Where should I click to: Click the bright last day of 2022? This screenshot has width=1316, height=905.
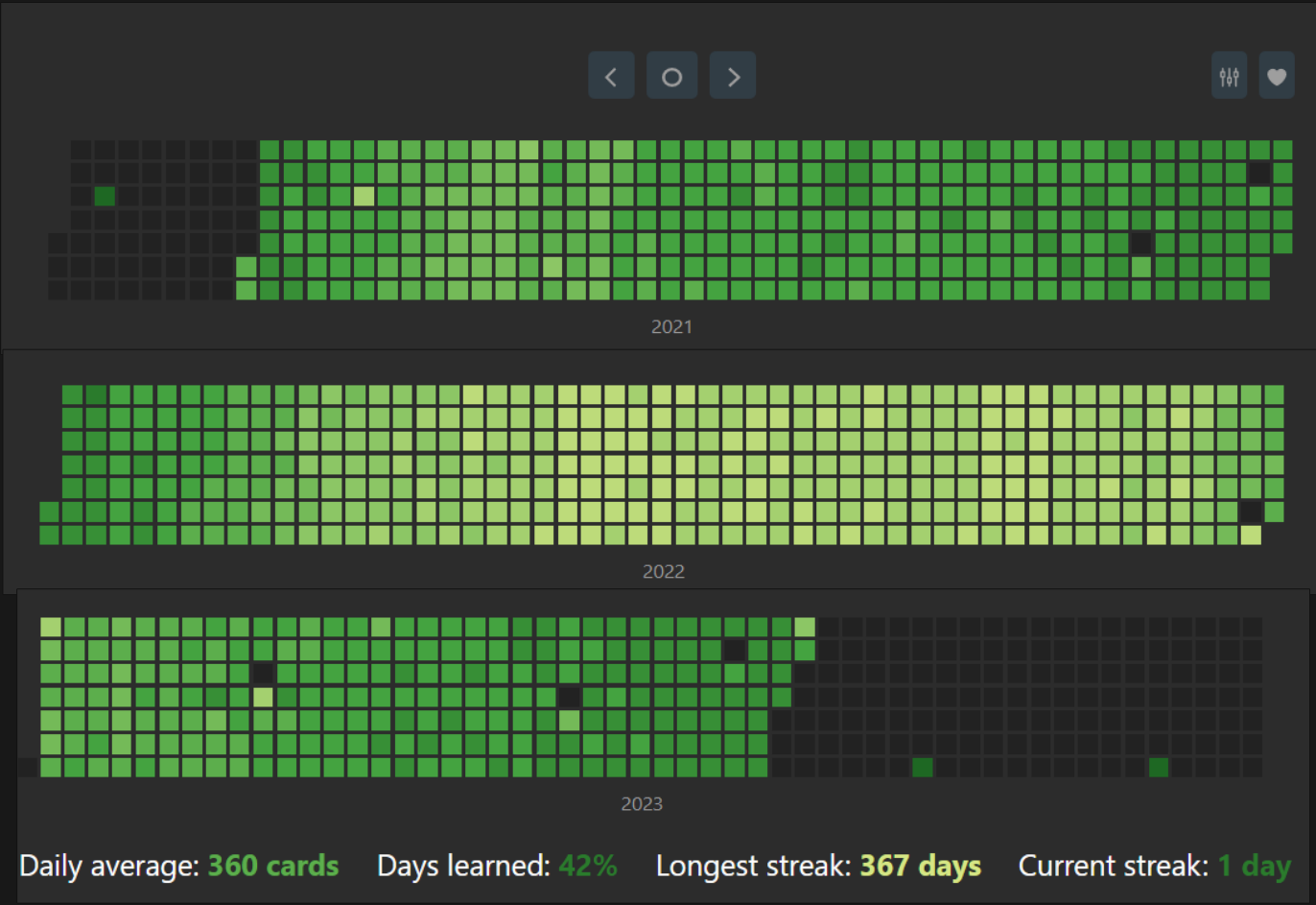click(x=1250, y=535)
